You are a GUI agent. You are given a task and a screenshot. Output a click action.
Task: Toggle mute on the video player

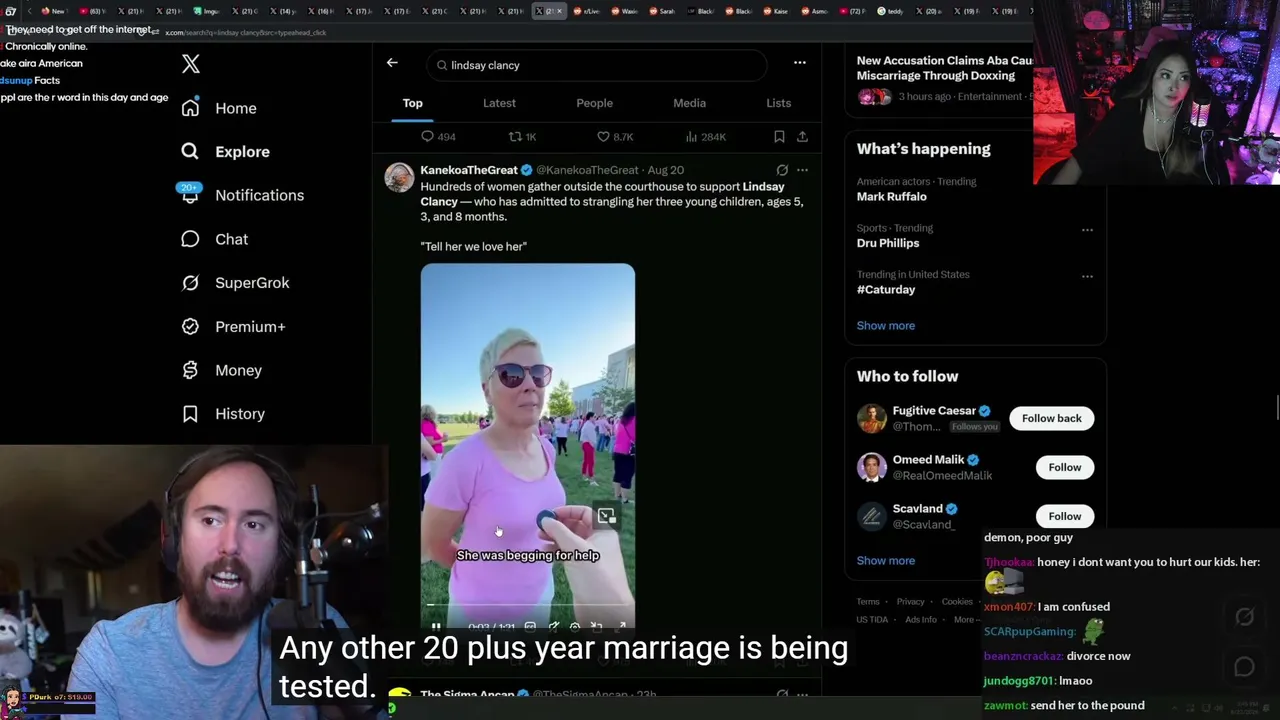[553, 627]
